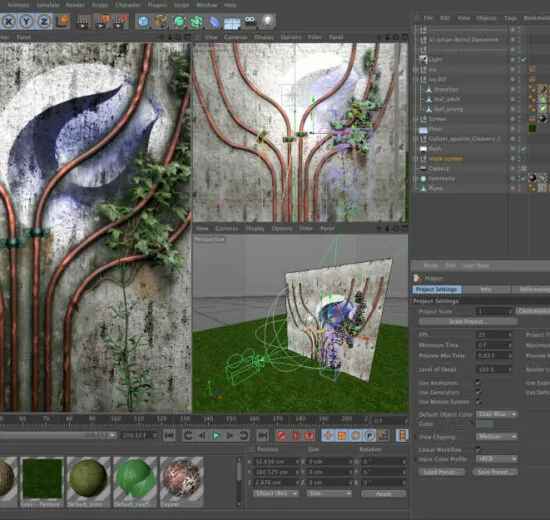
Task: Expand the Screws object group
Action: point(416,119)
